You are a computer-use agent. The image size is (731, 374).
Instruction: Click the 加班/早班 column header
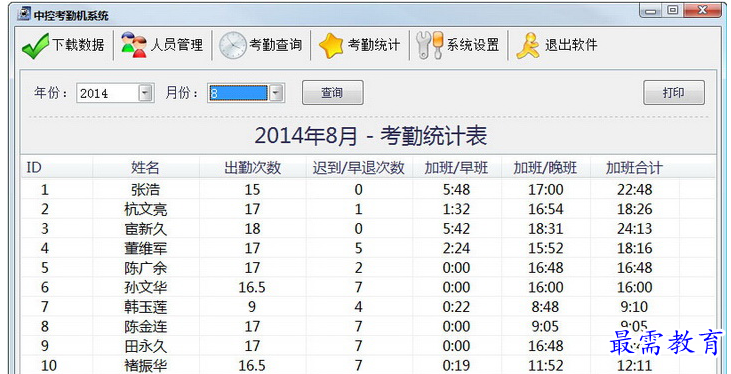(x=456, y=167)
